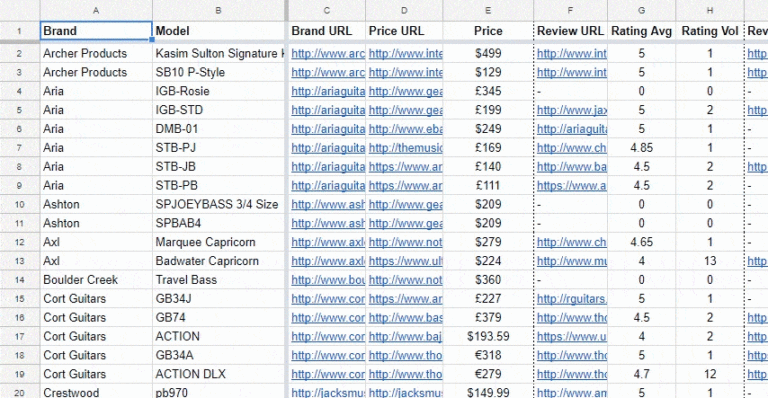Click the Price header cell
The height and width of the screenshot is (398, 768).
488,31
